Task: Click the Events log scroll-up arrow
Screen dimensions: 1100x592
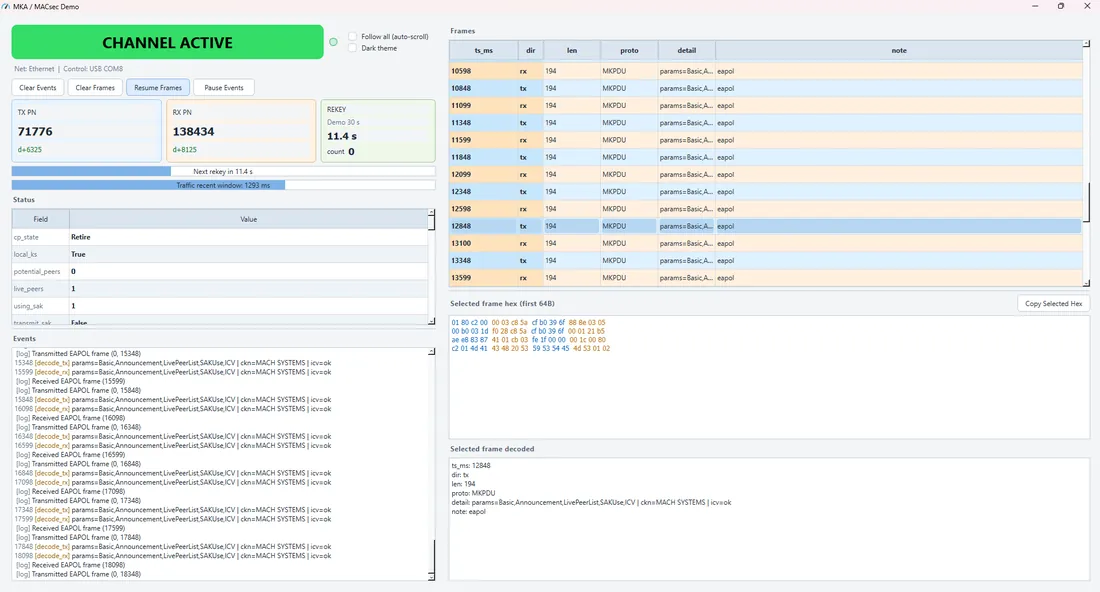Action: [x=431, y=351]
